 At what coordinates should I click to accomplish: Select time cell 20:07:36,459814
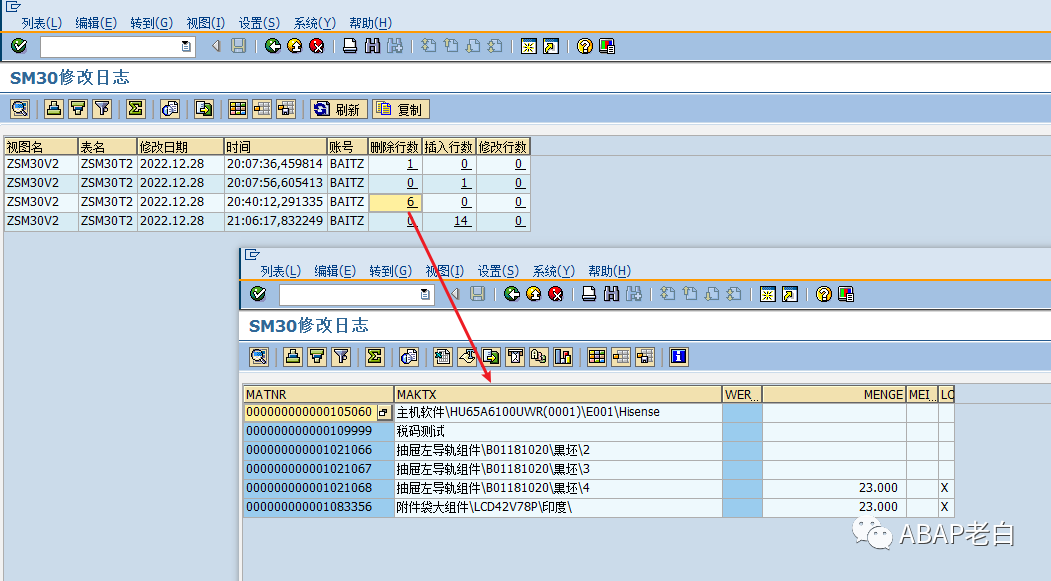pos(275,164)
